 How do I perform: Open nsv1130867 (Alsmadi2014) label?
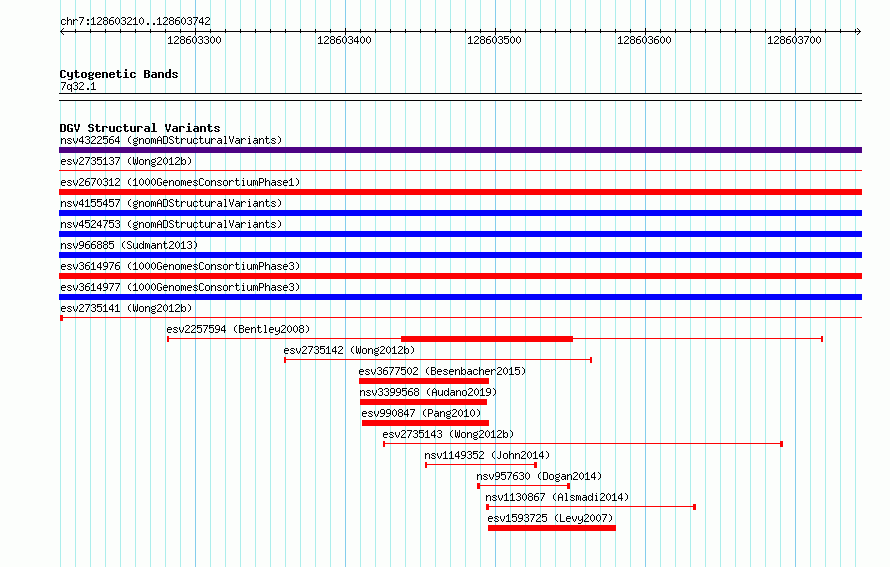click(557, 497)
